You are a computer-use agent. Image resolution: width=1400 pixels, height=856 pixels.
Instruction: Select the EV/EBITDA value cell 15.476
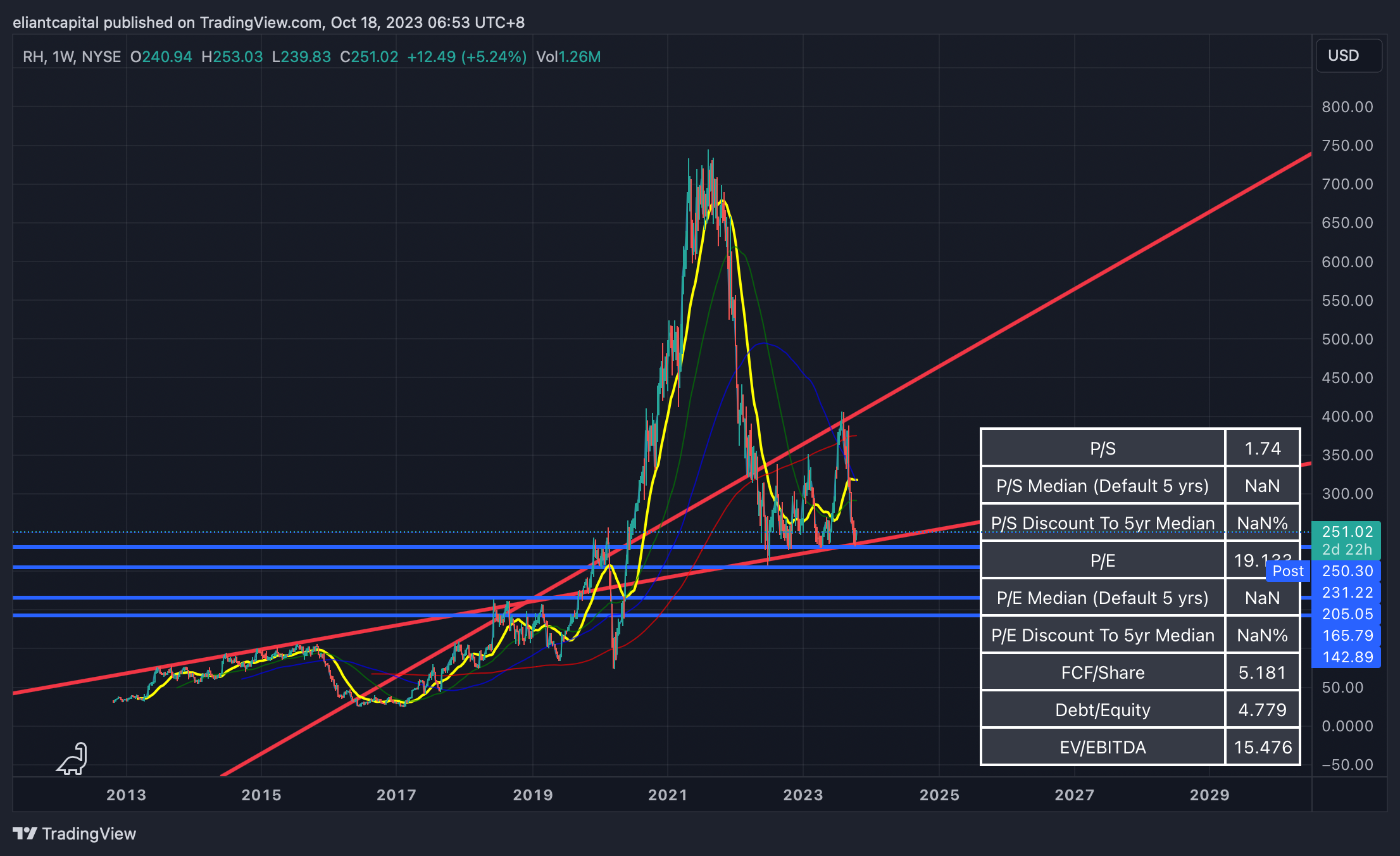[x=1262, y=747]
